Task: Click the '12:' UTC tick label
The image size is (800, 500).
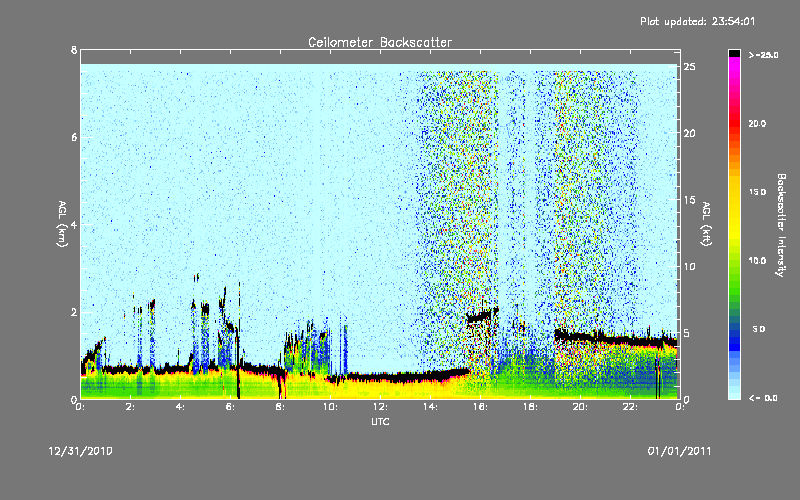Action: 380,407
